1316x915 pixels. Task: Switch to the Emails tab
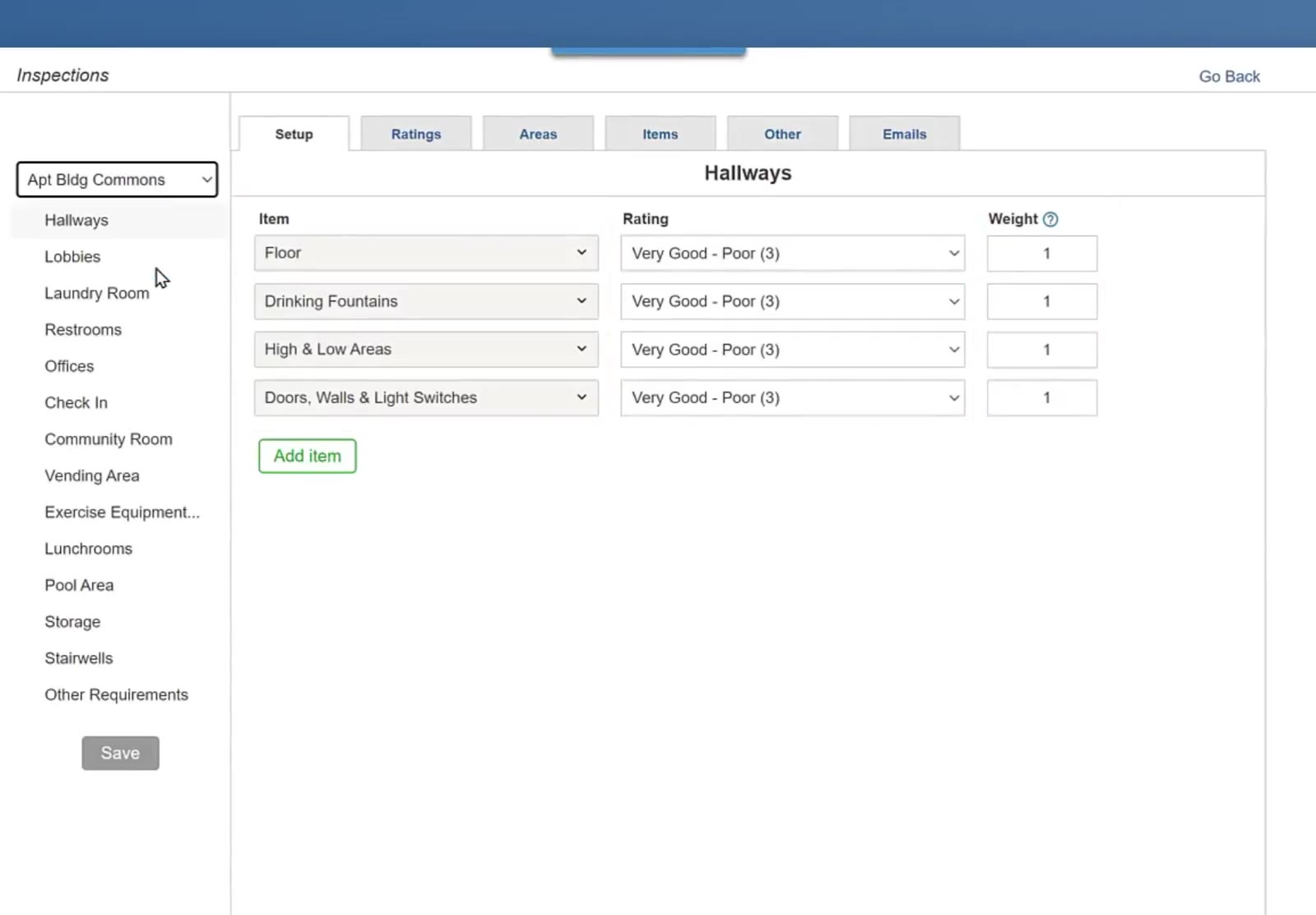[x=905, y=134]
